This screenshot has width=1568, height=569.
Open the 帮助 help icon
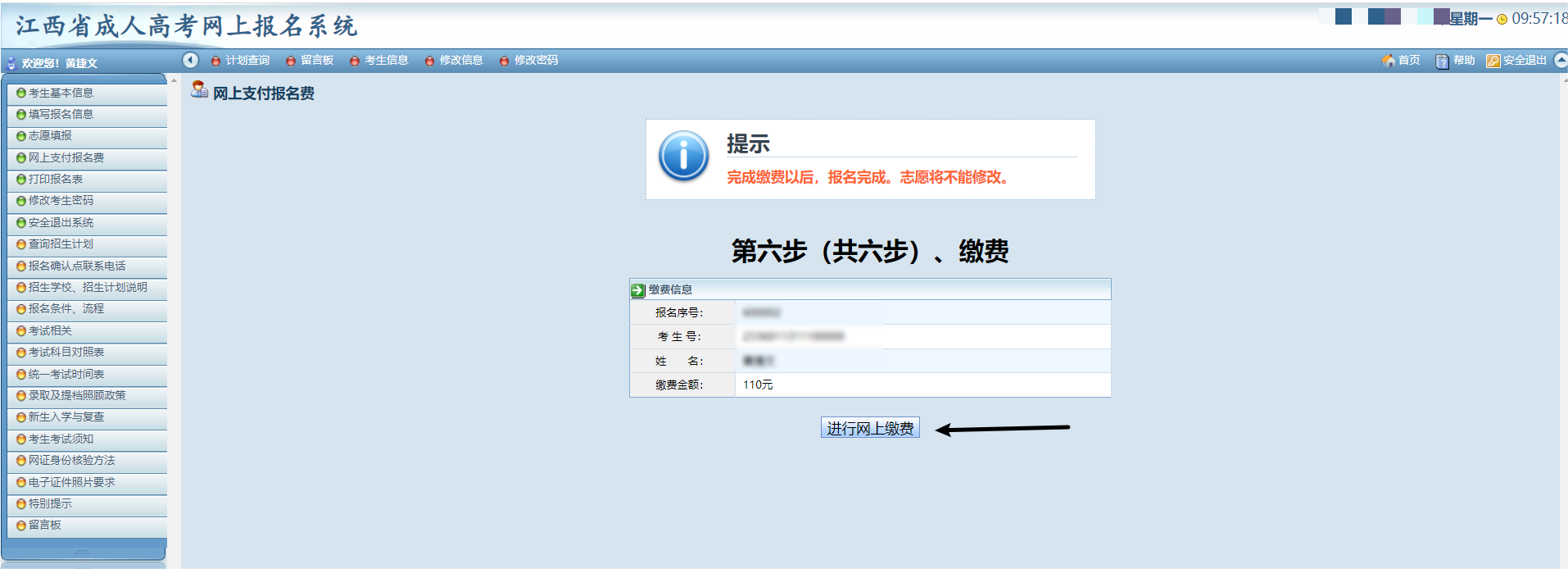coord(1442,61)
